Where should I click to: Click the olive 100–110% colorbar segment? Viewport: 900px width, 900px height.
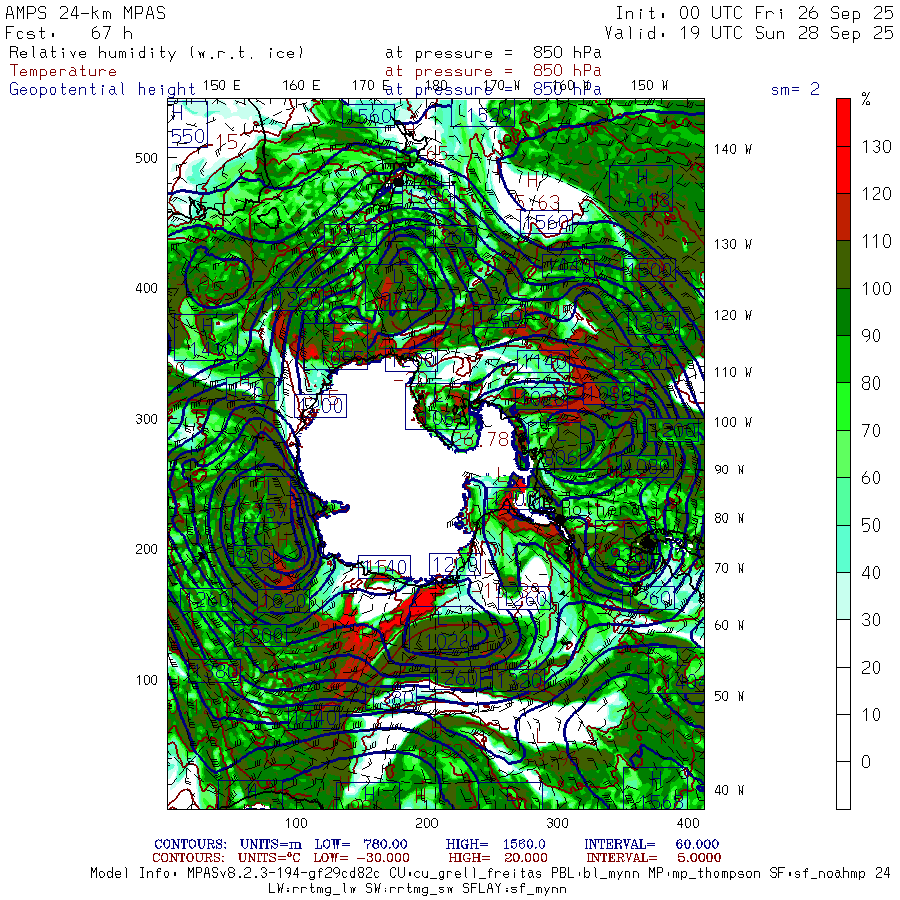tap(843, 264)
